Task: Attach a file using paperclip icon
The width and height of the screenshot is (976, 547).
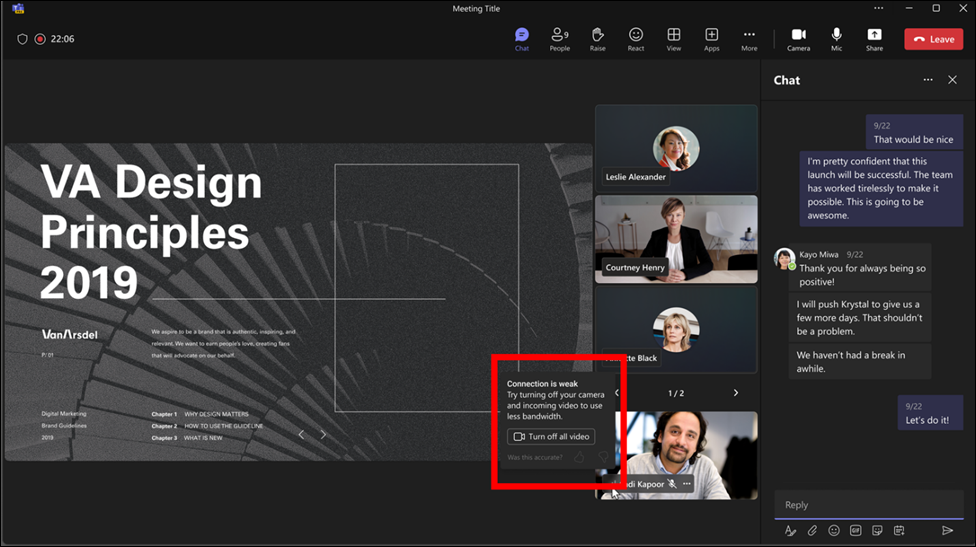Action: [812, 530]
